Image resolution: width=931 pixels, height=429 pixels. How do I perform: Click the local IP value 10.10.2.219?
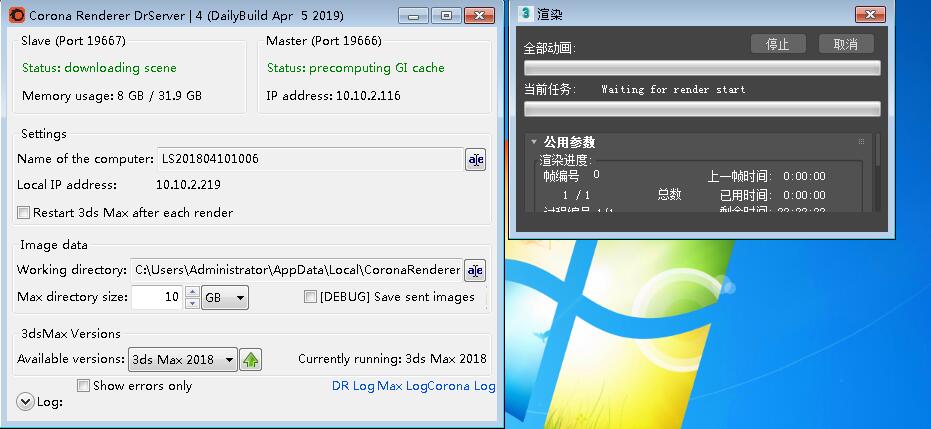point(188,185)
